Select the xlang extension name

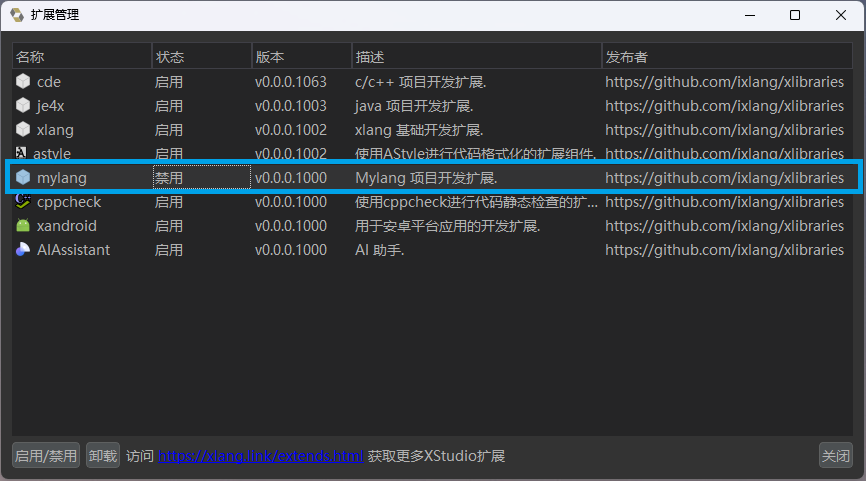pyautogui.click(x=55, y=130)
